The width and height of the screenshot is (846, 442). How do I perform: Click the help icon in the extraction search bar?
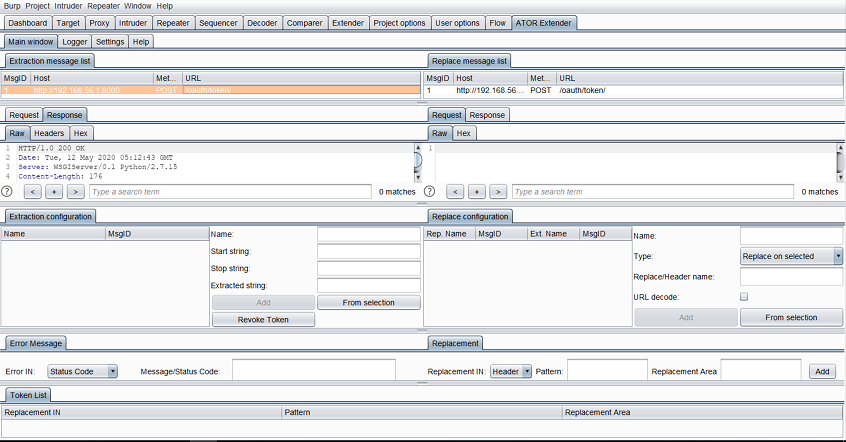pos(8,191)
